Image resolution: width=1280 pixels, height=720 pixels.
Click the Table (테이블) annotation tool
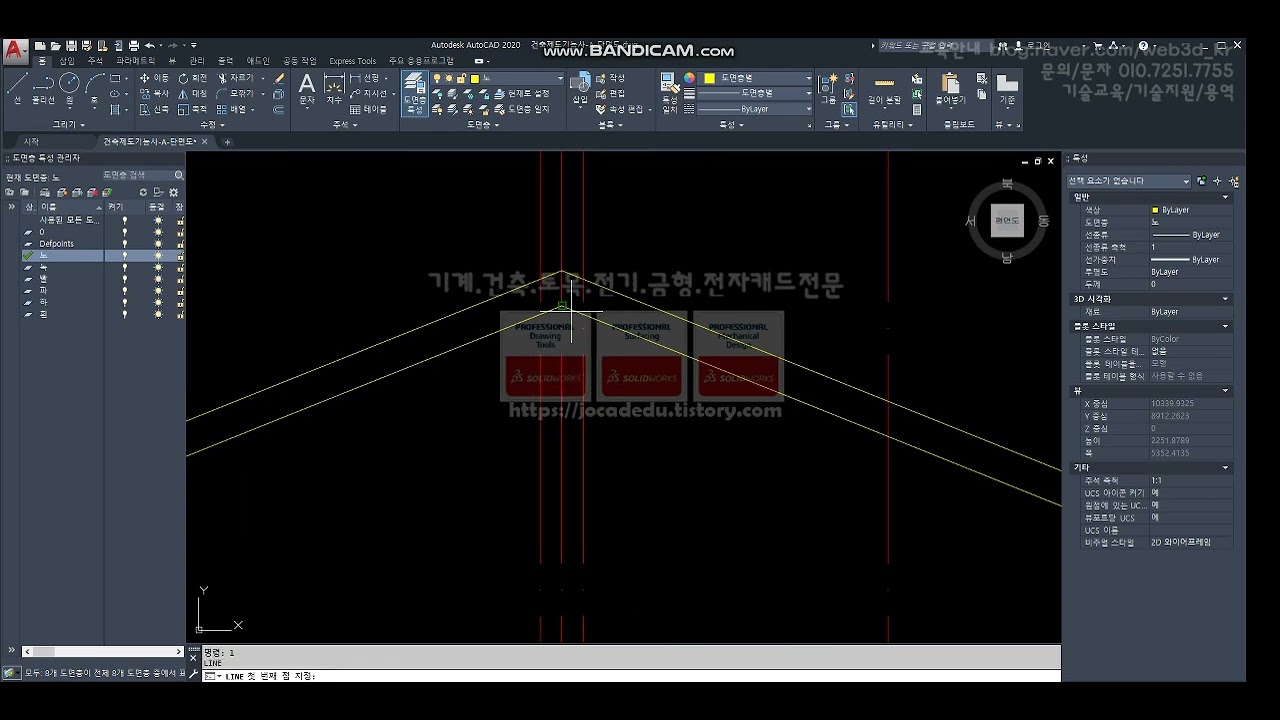click(x=369, y=109)
